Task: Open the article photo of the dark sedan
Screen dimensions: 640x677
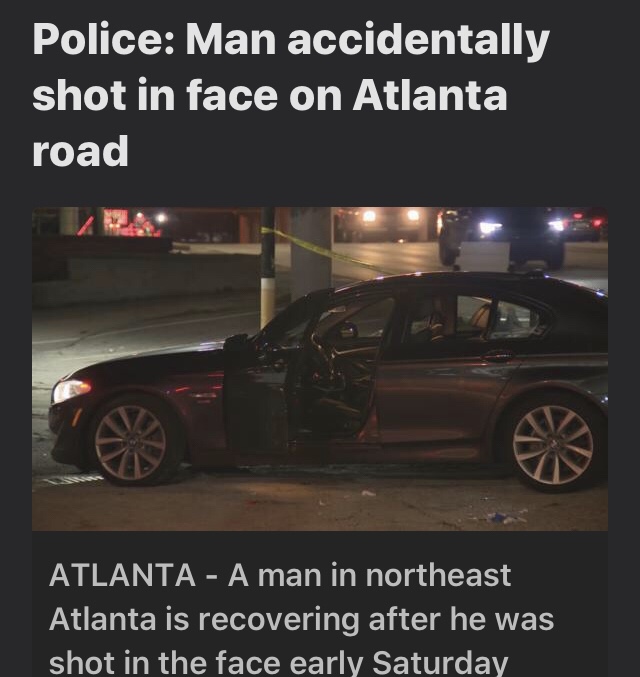Action: [x=320, y=369]
